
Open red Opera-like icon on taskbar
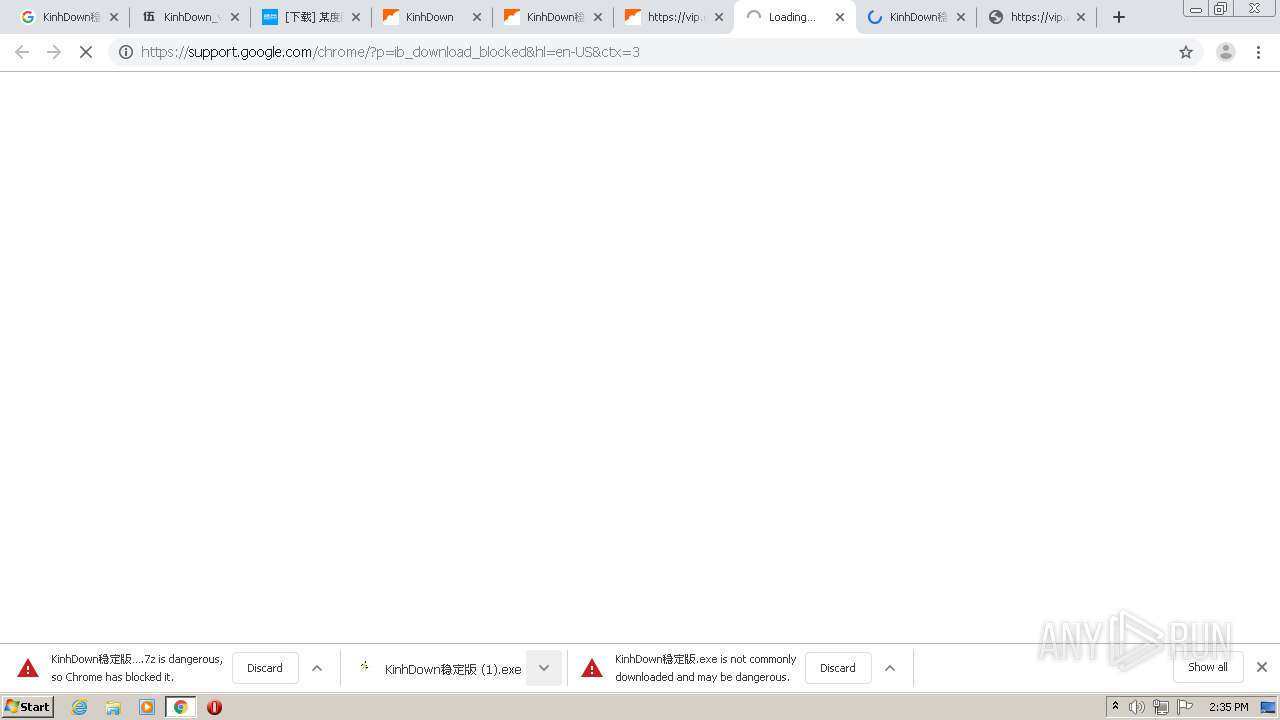point(214,707)
